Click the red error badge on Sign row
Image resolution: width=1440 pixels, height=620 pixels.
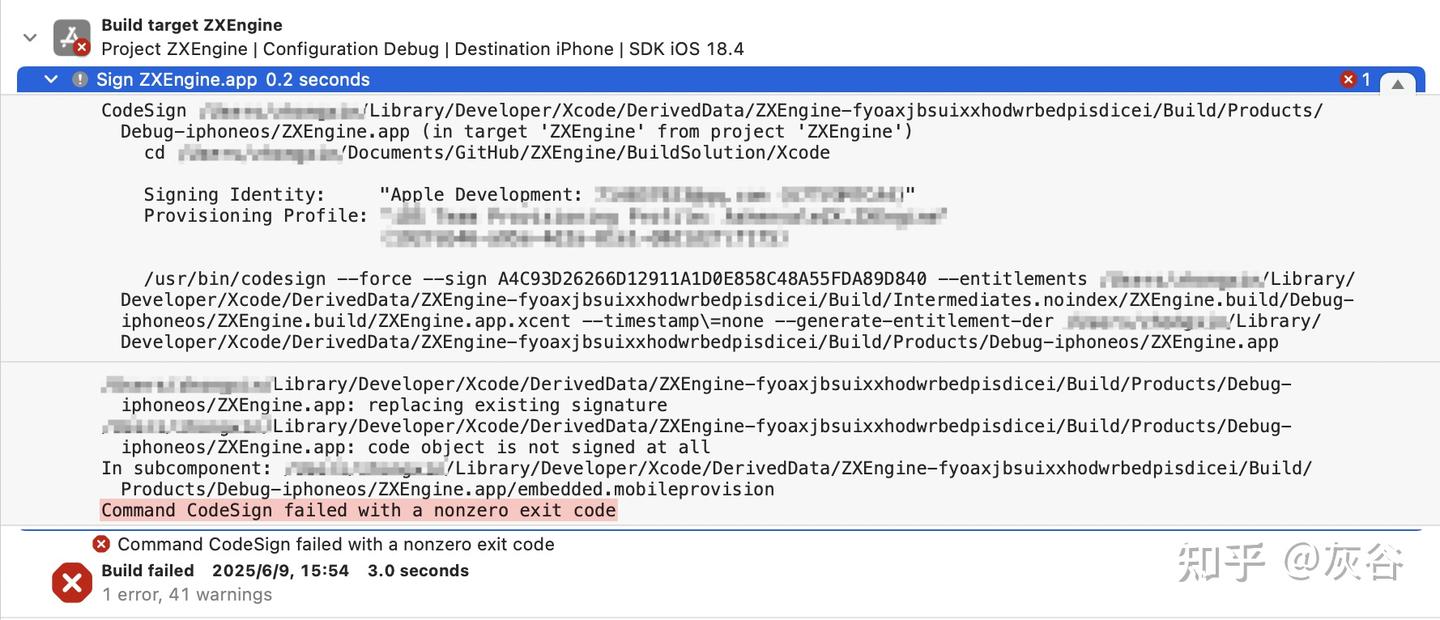(1348, 80)
